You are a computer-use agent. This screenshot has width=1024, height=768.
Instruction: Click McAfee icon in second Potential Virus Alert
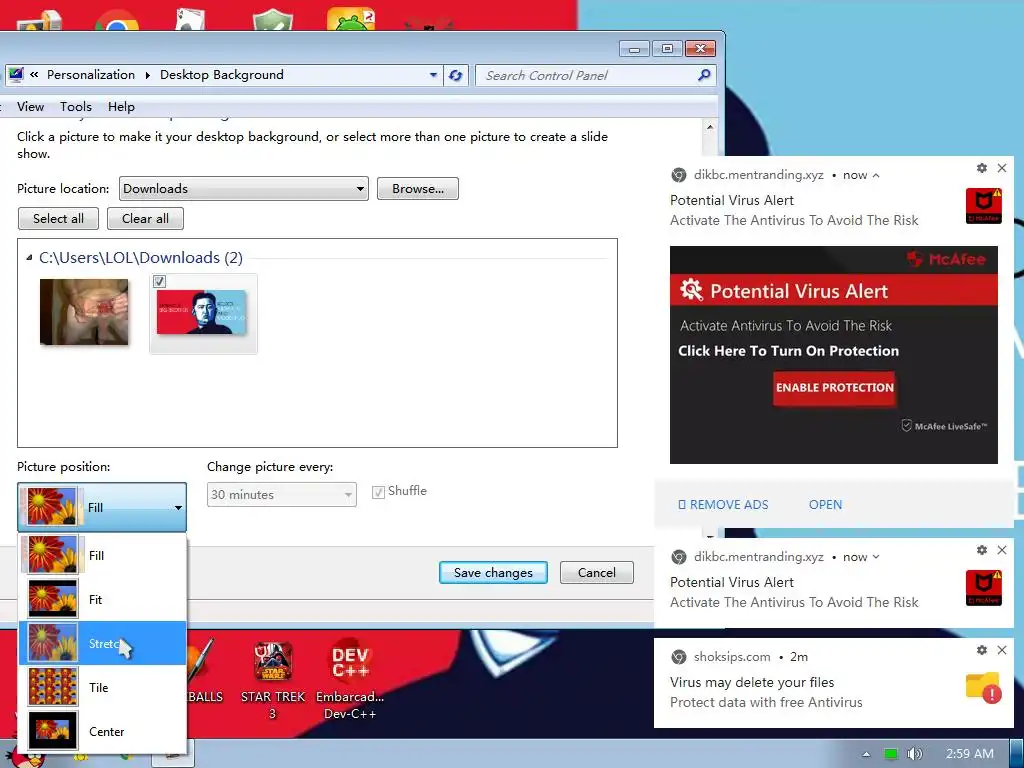pos(984,588)
